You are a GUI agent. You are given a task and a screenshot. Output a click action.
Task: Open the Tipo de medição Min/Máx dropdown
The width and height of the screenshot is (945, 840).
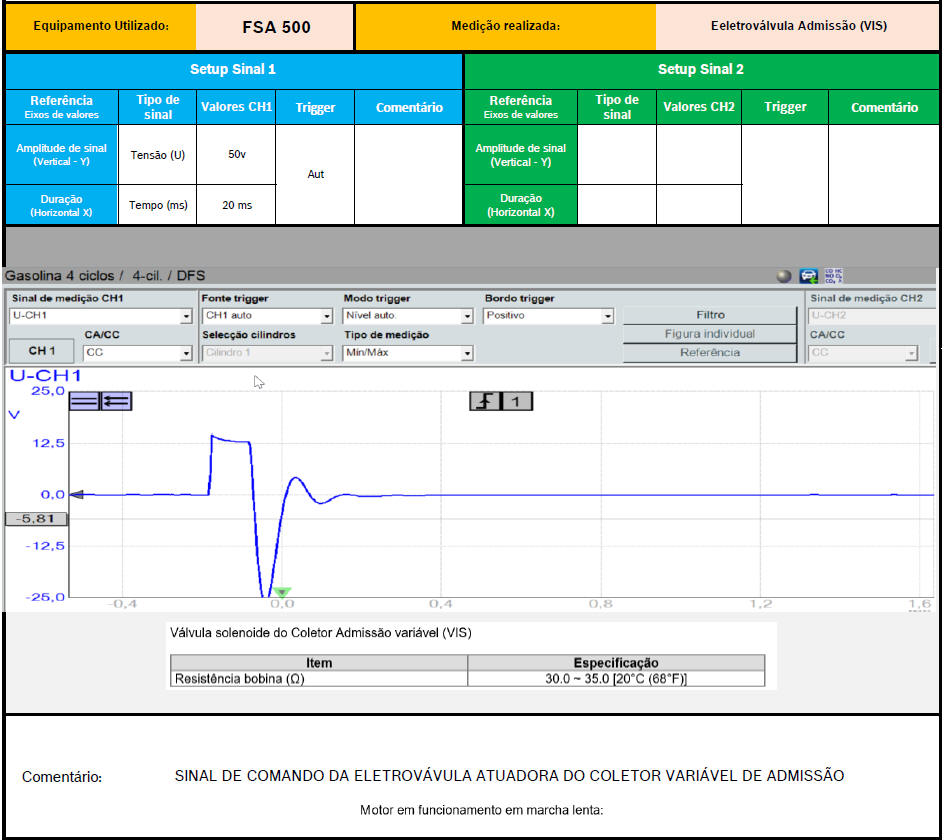pos(467,353)
